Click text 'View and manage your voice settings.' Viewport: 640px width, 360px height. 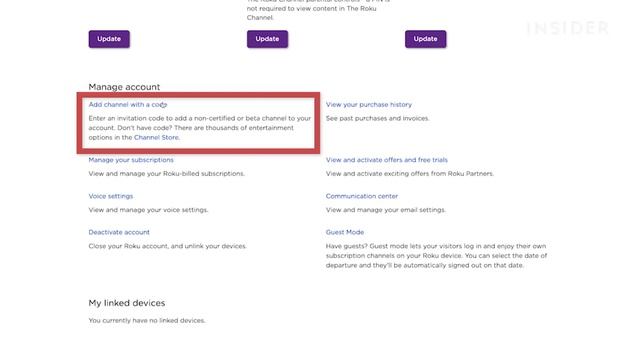click(x=148, y=210)
